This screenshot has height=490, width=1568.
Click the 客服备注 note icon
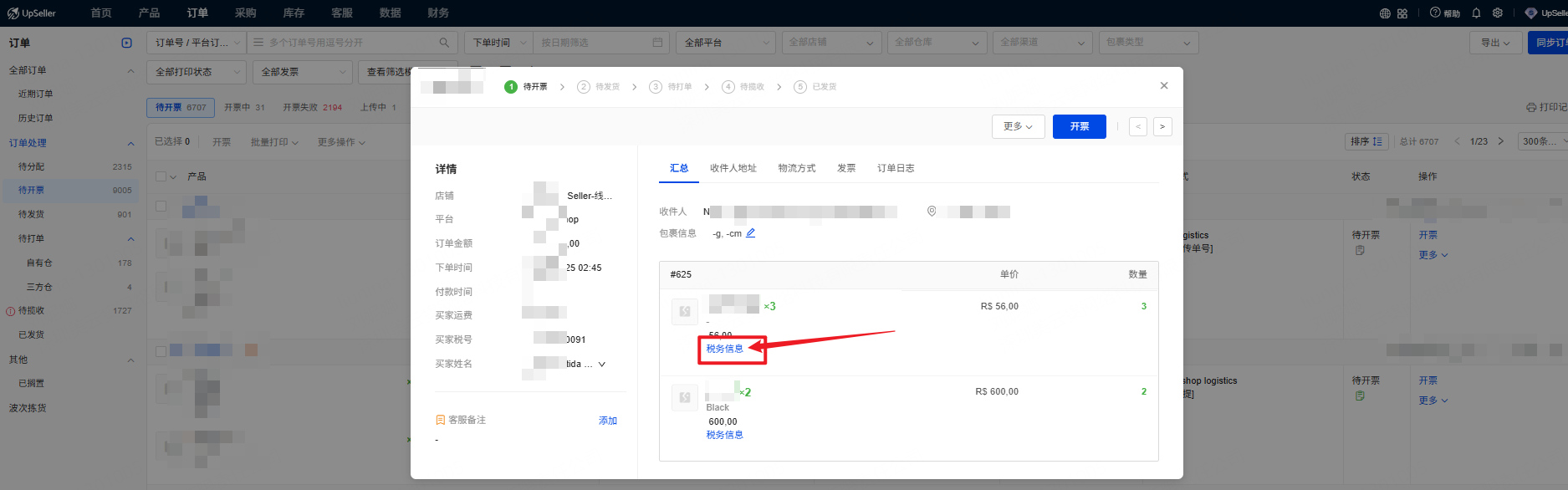(x=440, y=420)
